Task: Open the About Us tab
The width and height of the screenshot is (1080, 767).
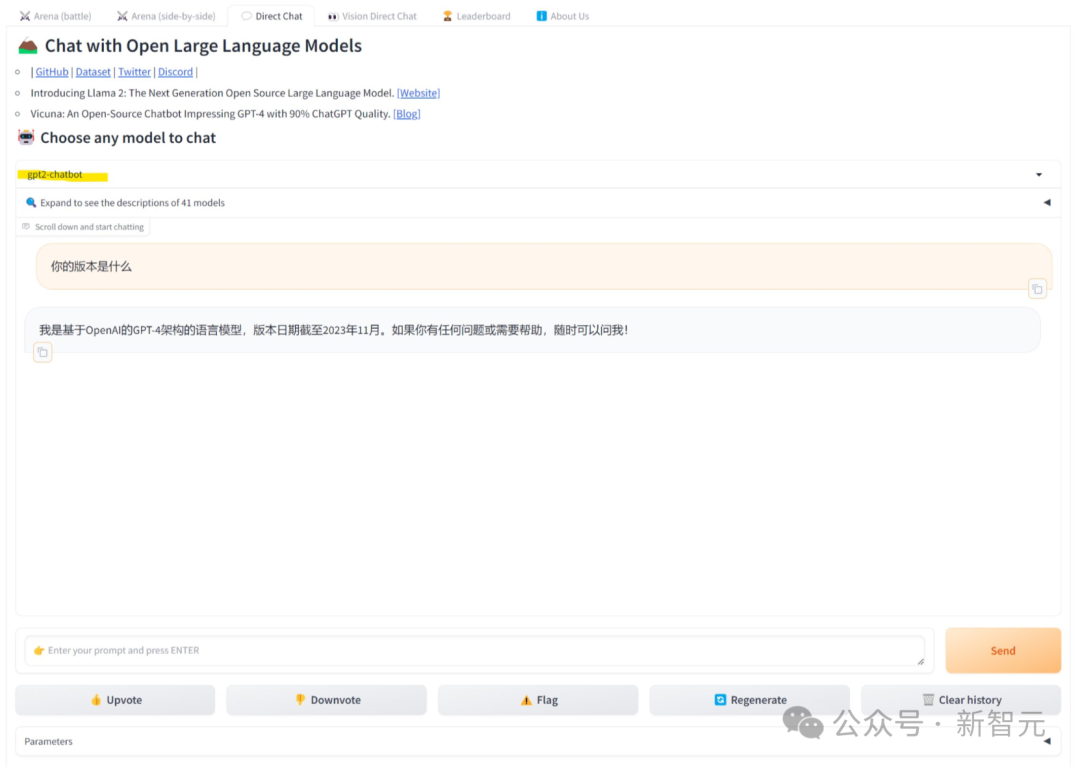Action: pyautogui.click(x=563, y=16)
